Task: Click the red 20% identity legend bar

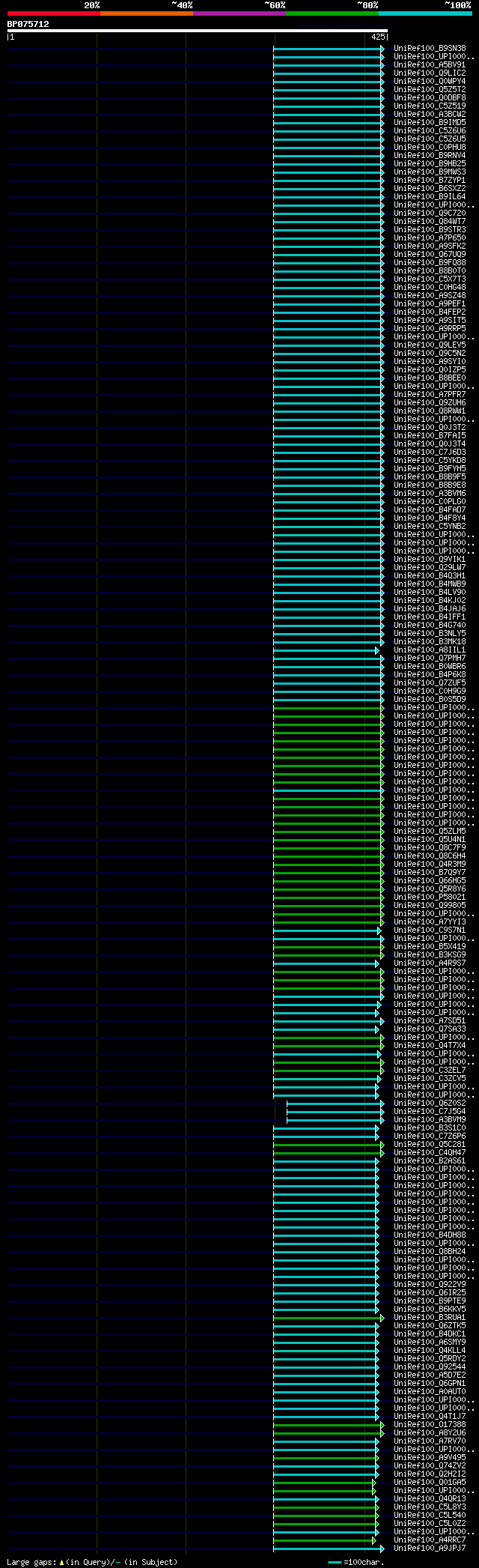Action: click(53, 13)
